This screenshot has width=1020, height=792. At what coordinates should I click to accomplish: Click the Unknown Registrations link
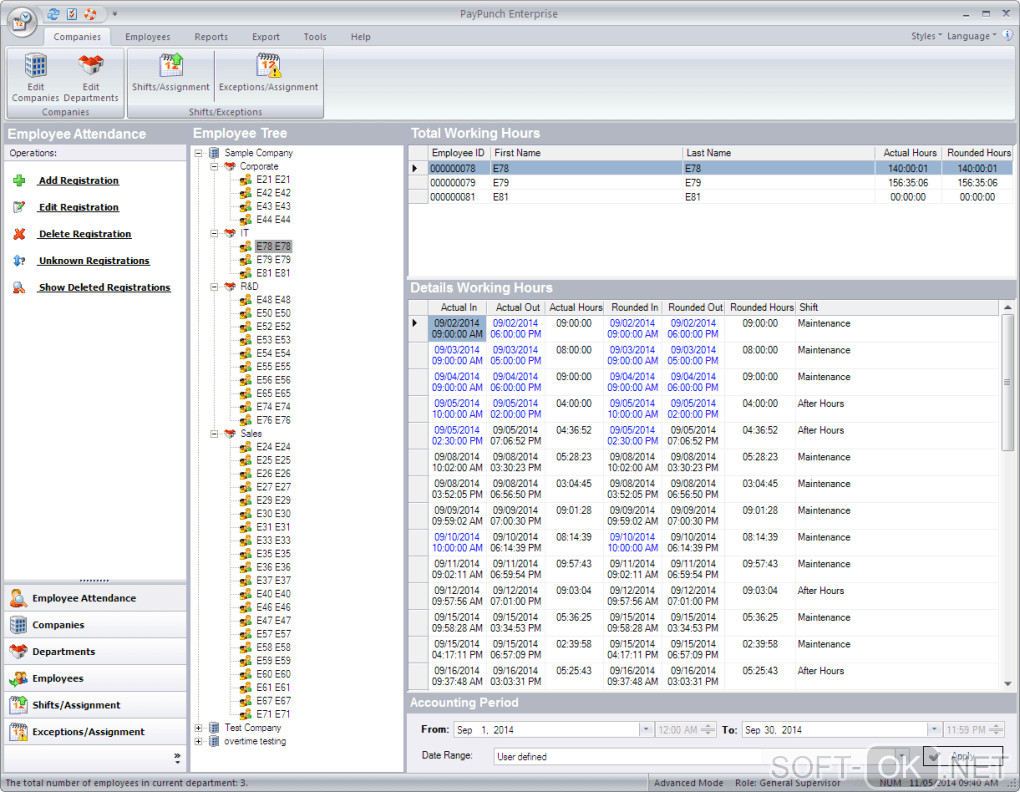tap(94, 261)
